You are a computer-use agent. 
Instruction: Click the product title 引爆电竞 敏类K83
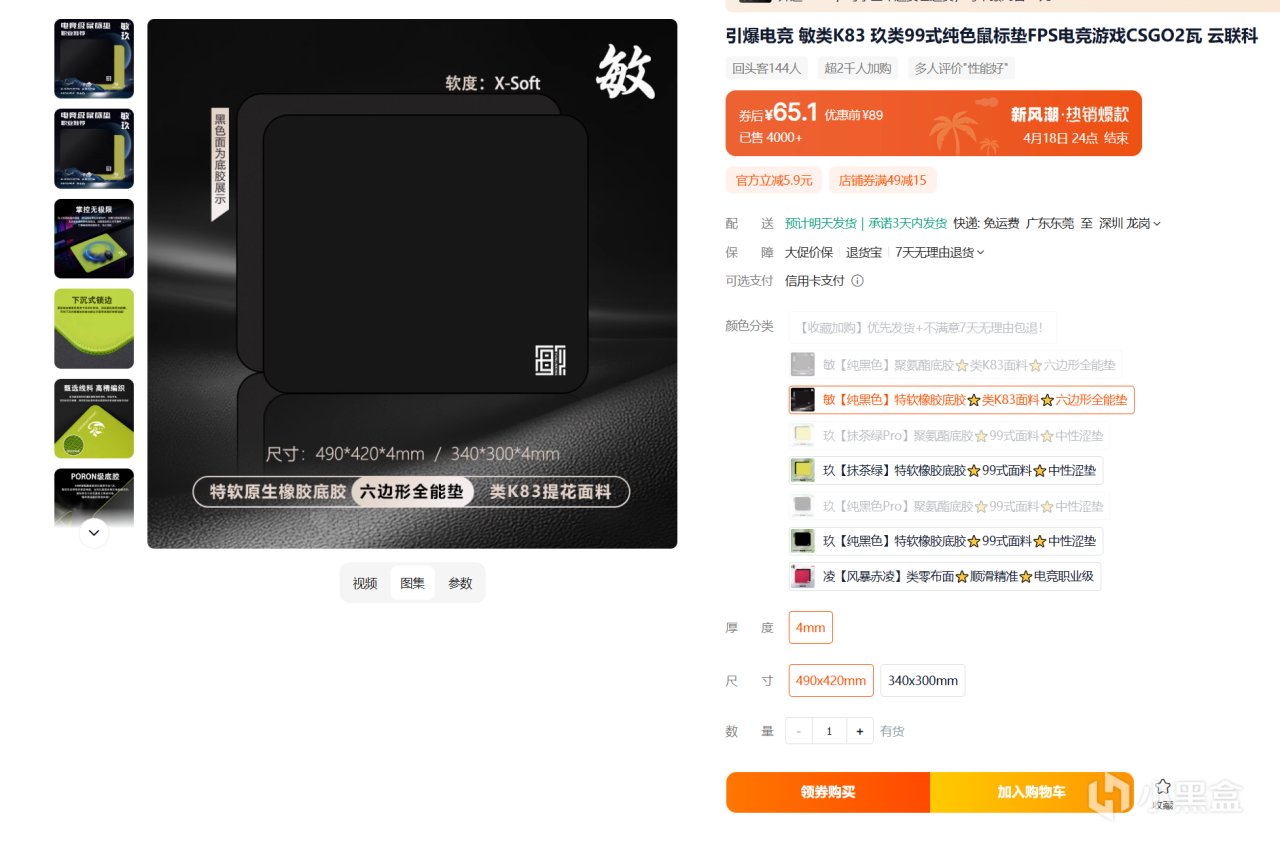(x=991, y=36)
